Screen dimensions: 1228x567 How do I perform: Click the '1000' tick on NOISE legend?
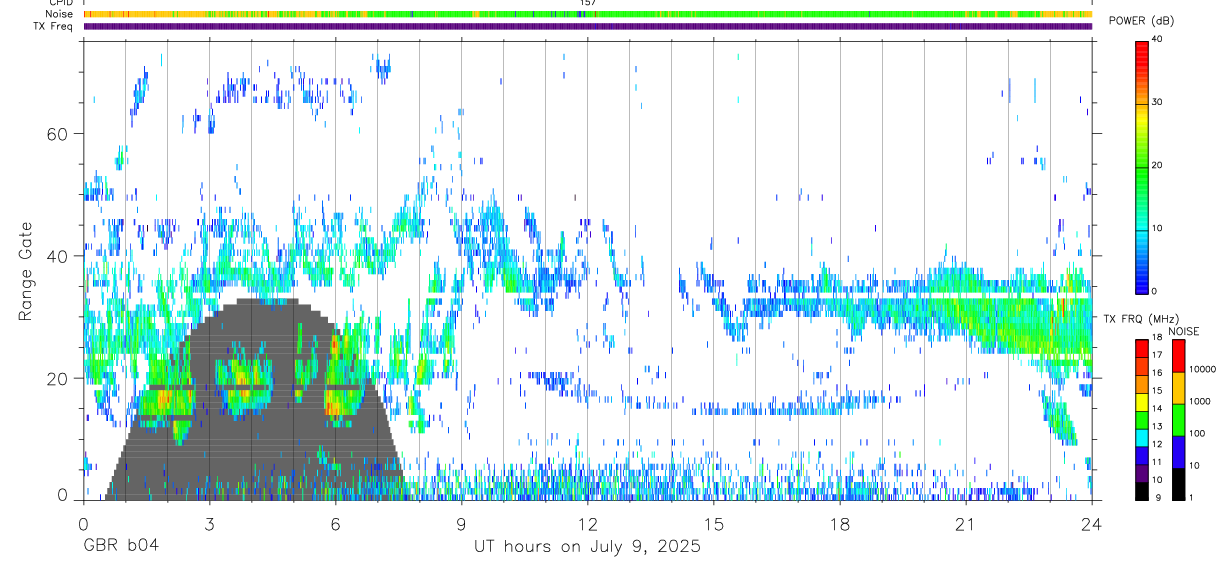pos(1199,401)
